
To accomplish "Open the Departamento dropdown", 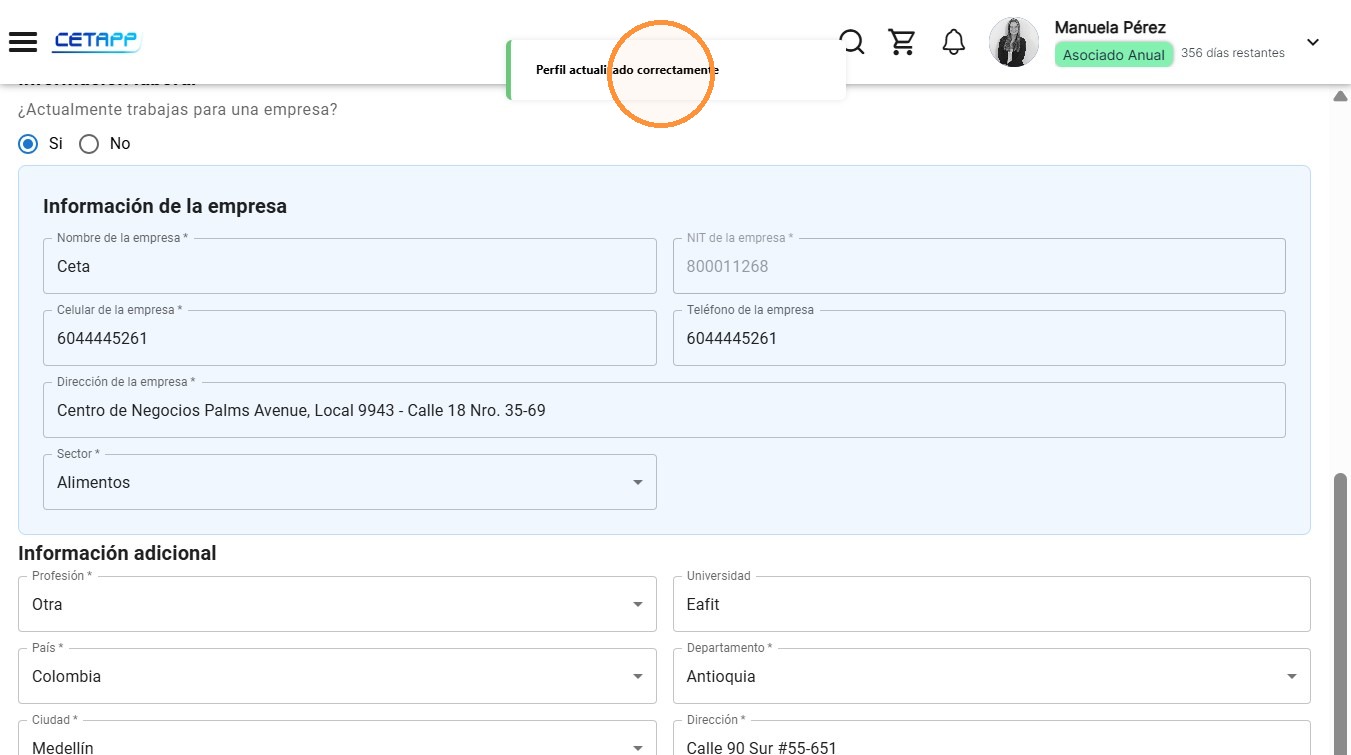I will (x=992, y=676).
